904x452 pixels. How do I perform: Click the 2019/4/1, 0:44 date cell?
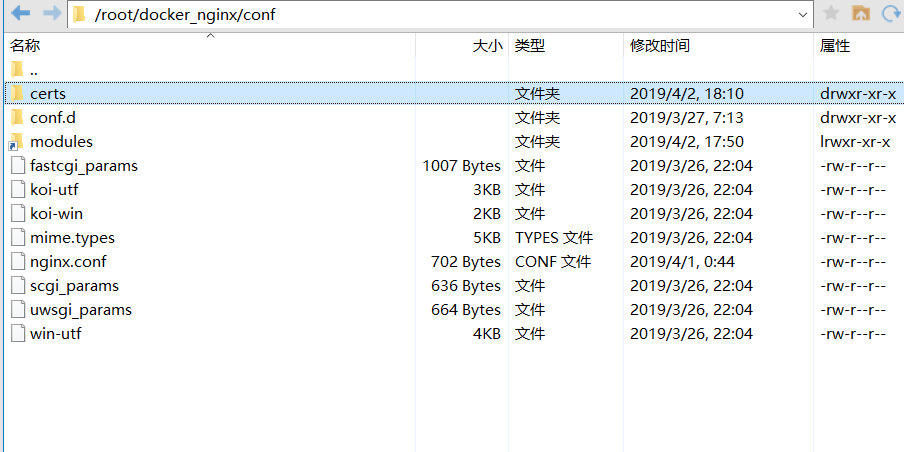tap(682, 262)
